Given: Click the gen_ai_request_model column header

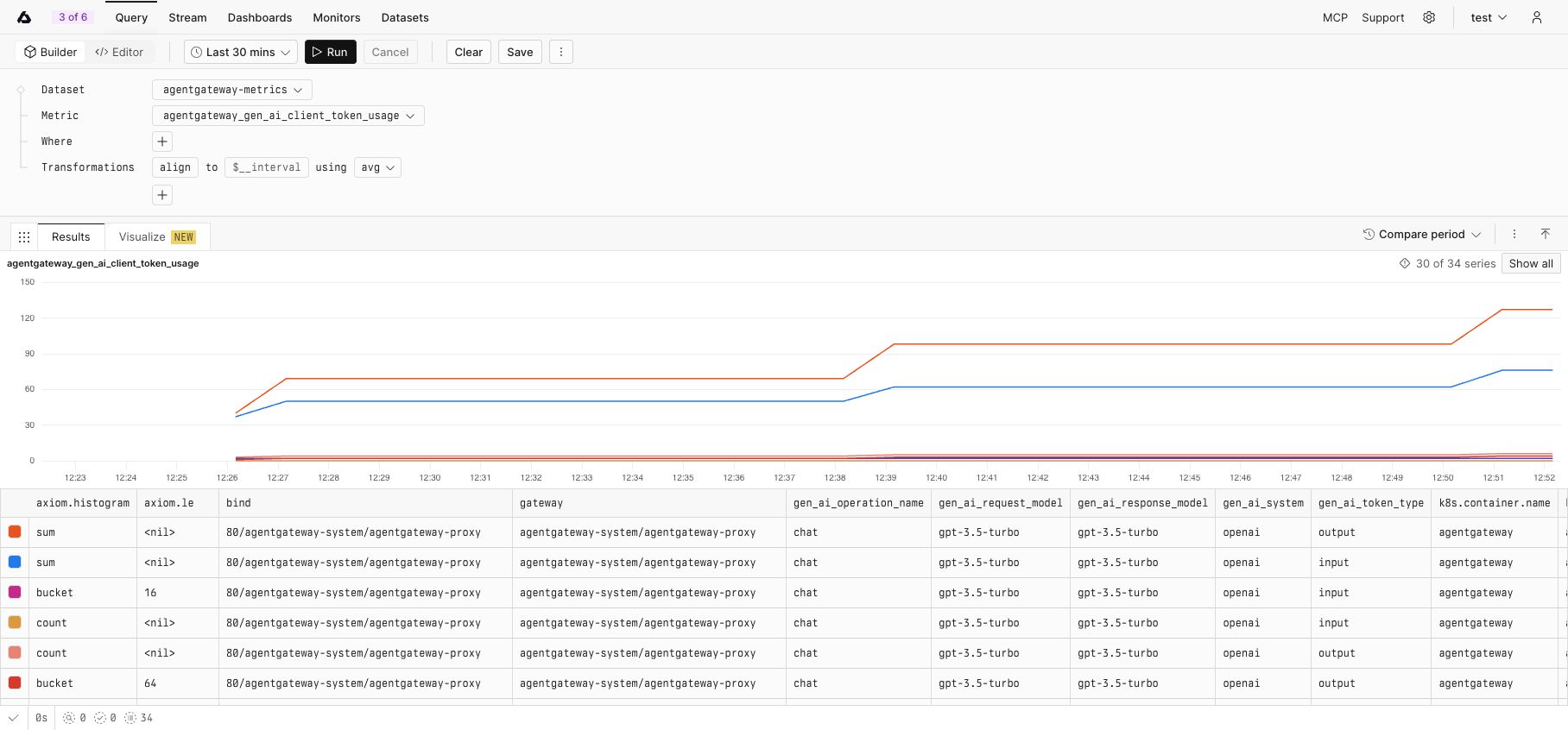Looking at the screenshot, I should pos(1001,503).
